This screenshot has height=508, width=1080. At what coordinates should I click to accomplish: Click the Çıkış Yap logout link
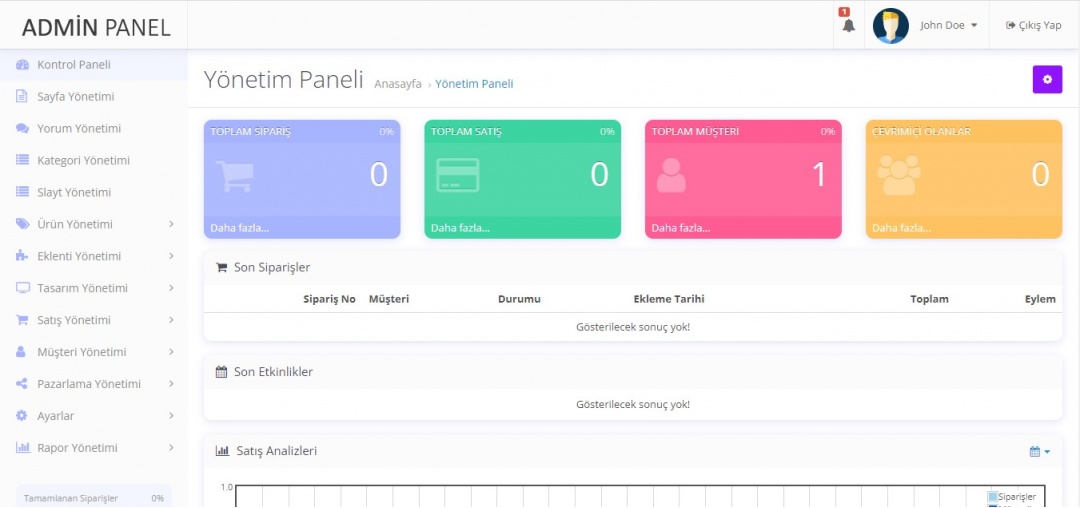pos(1034,26)
